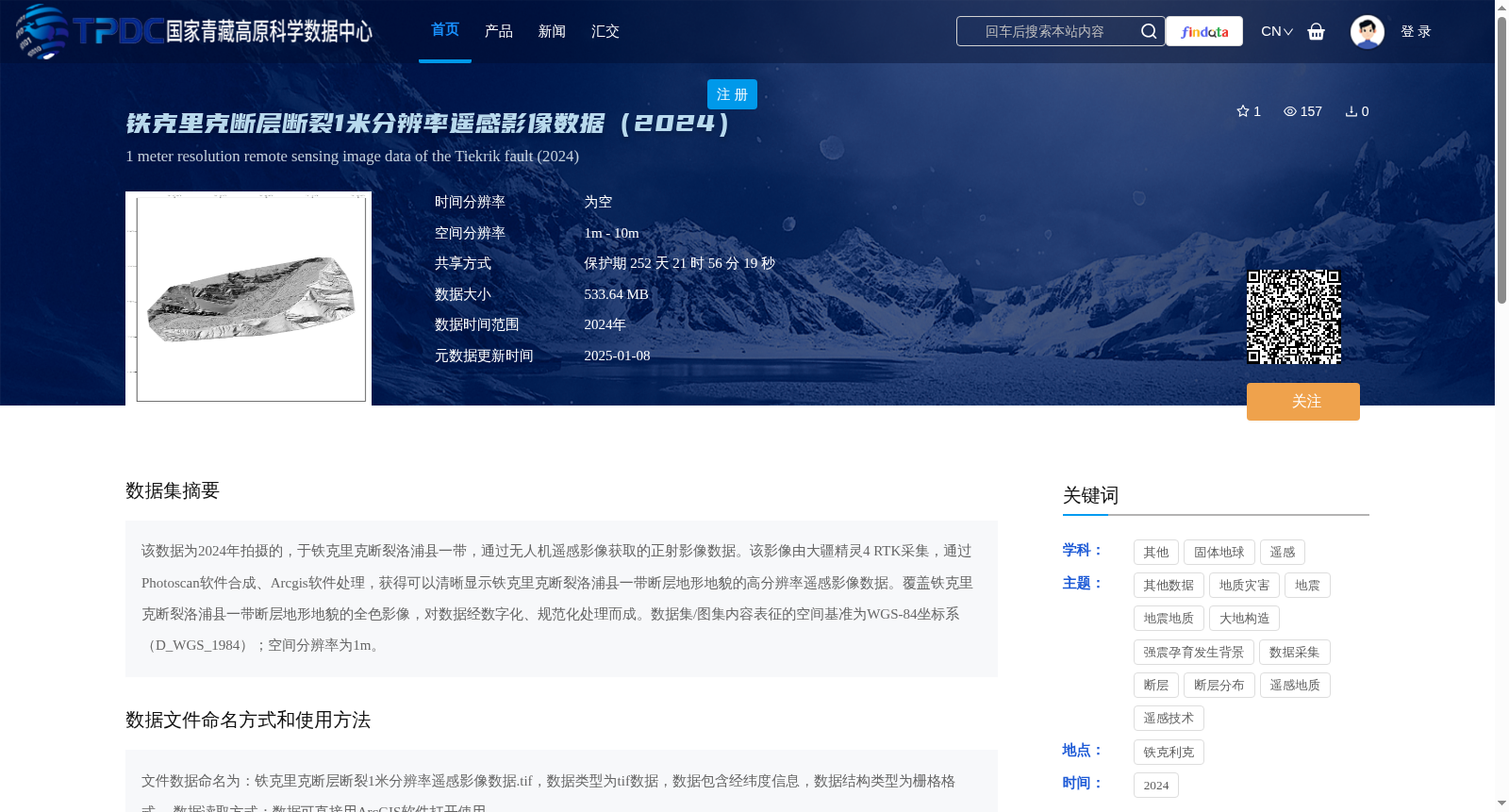Open the 产品 menu item
The image size is (1509, 812).
pyautogui.click(x=499, y=31)
